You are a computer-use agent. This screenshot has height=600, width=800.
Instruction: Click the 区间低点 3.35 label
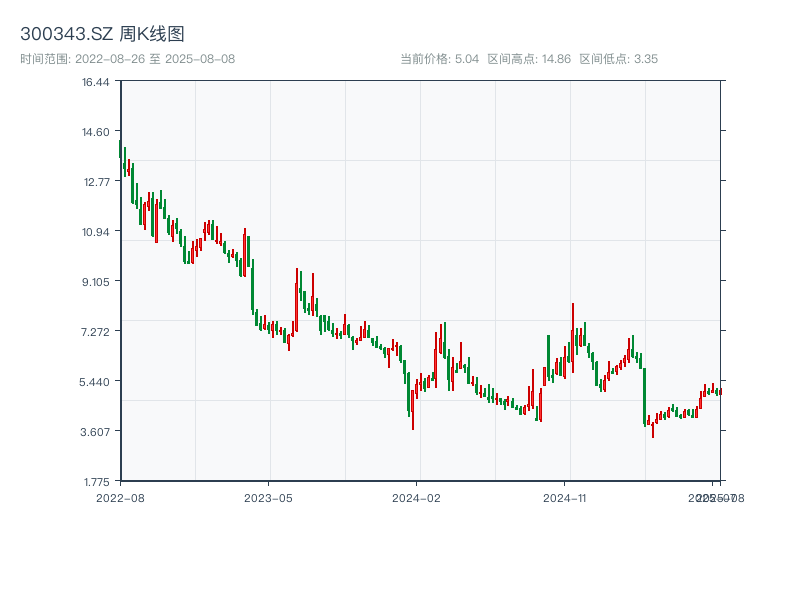coord(618,59)
